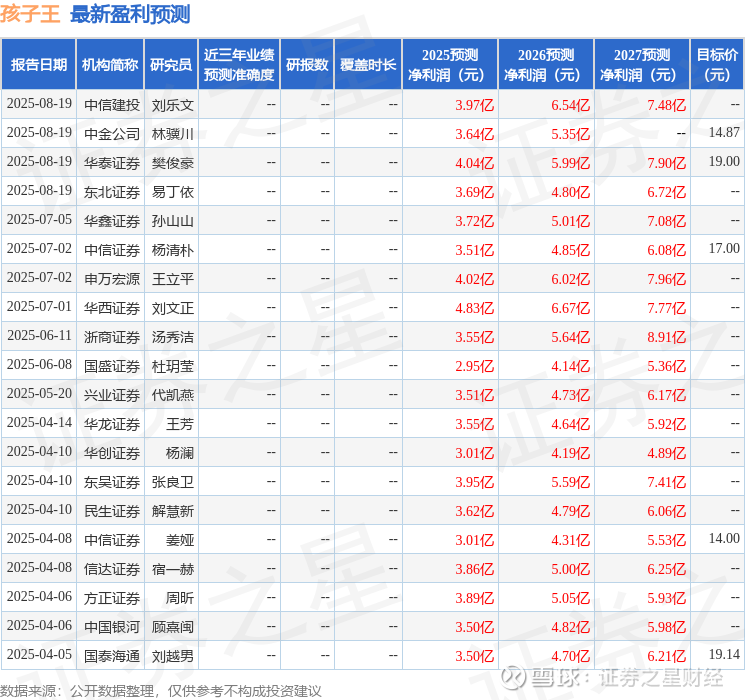Select analyst 姜娅
745x700 pixels.
(x=180, y=540)
